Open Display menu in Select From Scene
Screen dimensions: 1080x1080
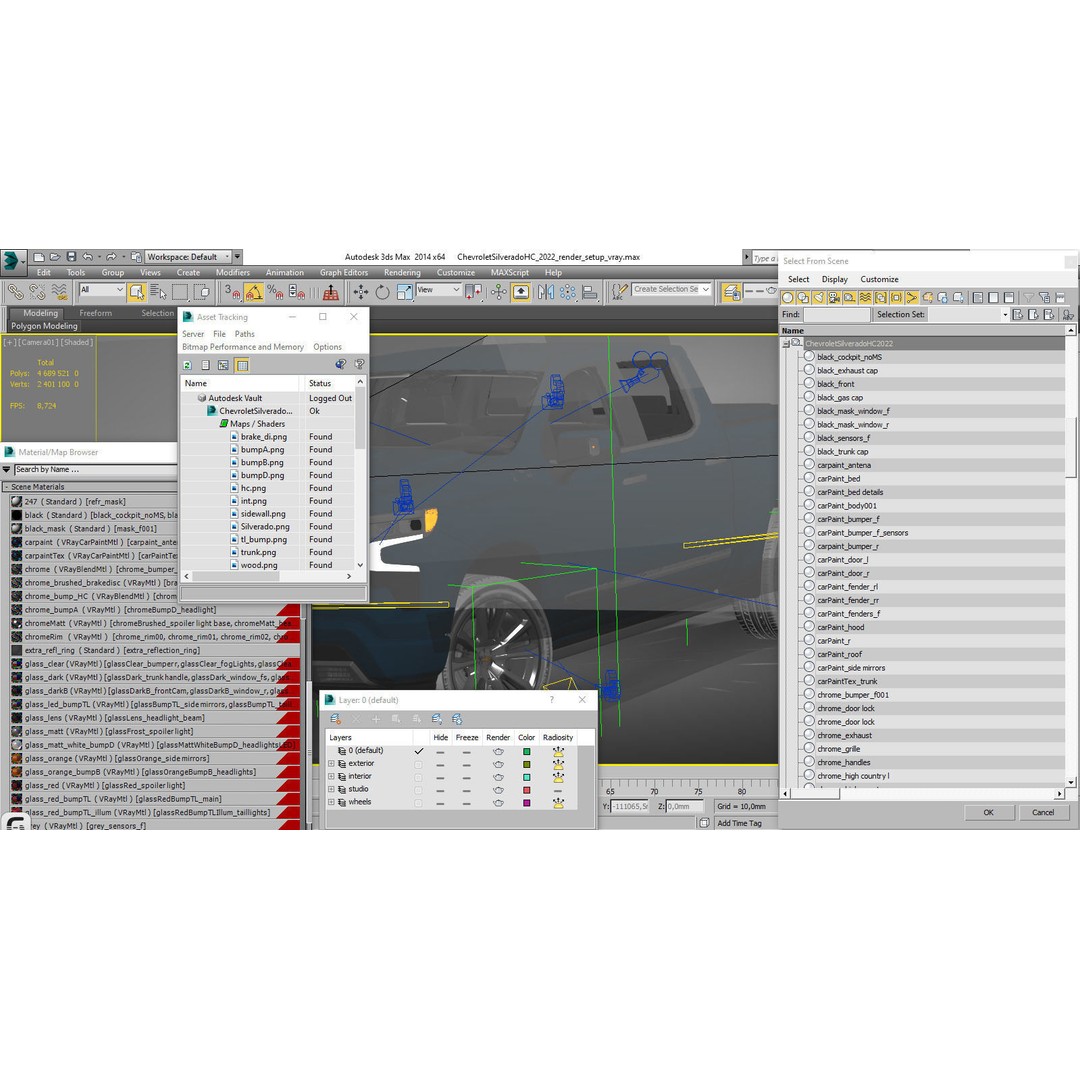835,280
